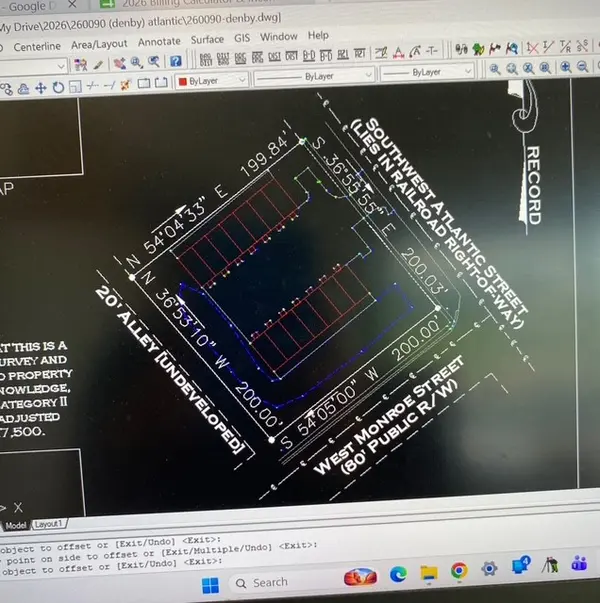
Task: Open the Centerline menu
Action: coord(37,47)
